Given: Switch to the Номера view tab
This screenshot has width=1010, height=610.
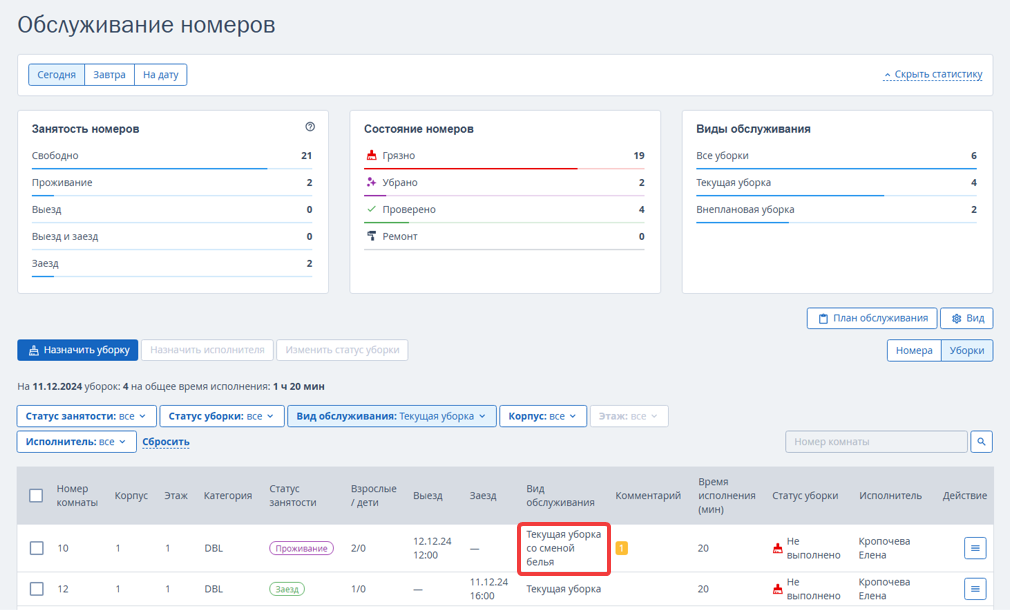Looking at the screenshot, I should click(914, 350).
